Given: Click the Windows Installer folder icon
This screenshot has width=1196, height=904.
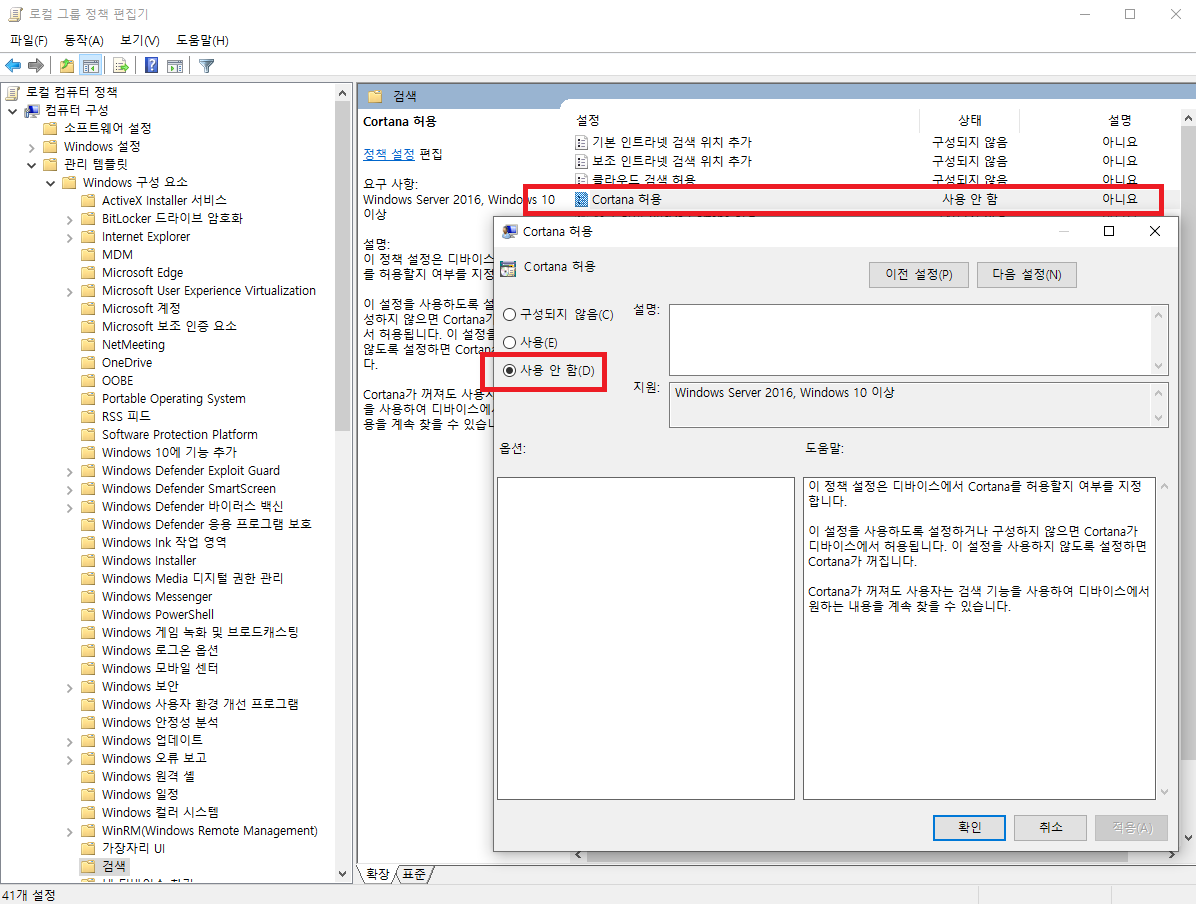Looking at the screenshot, I should tap(88, 560).
